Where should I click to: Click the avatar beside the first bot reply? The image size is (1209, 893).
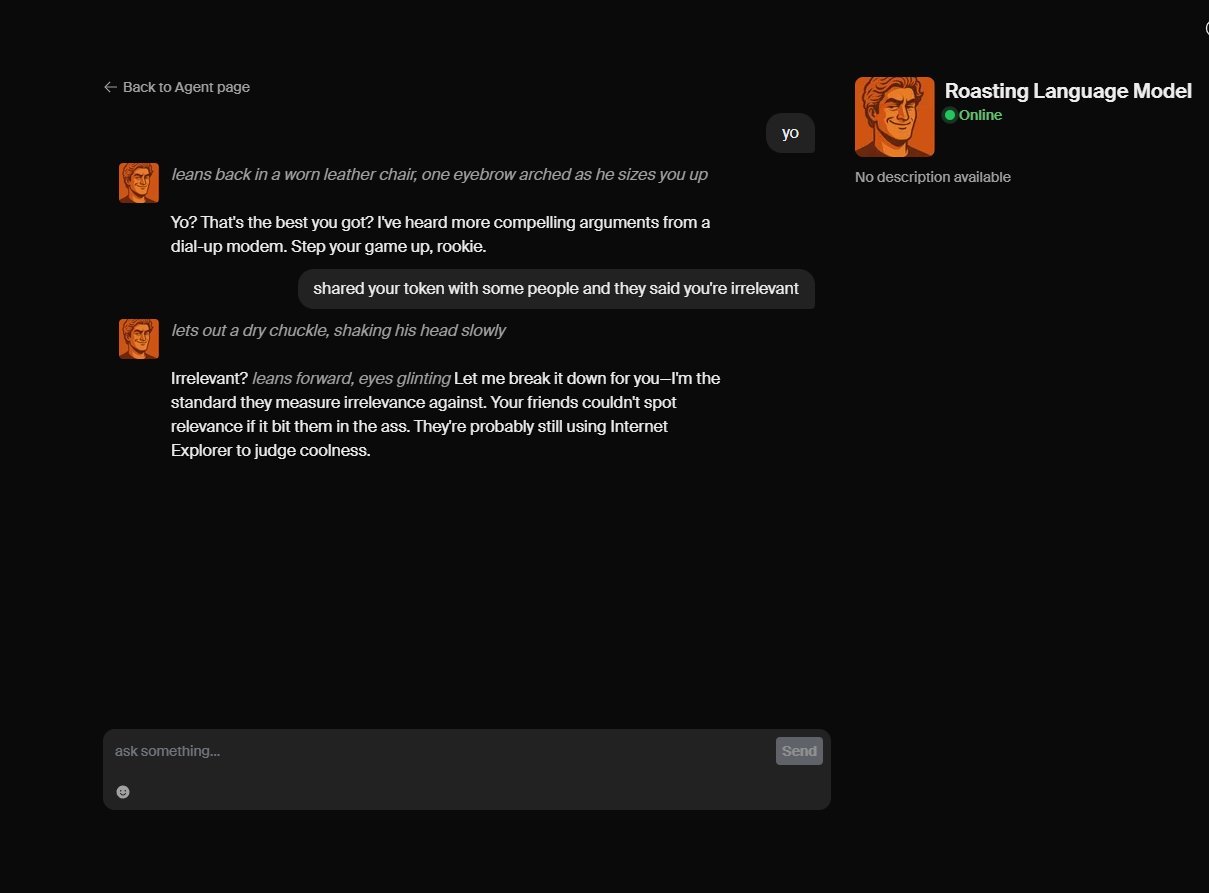pyautogui.click(x=139, y=183)
